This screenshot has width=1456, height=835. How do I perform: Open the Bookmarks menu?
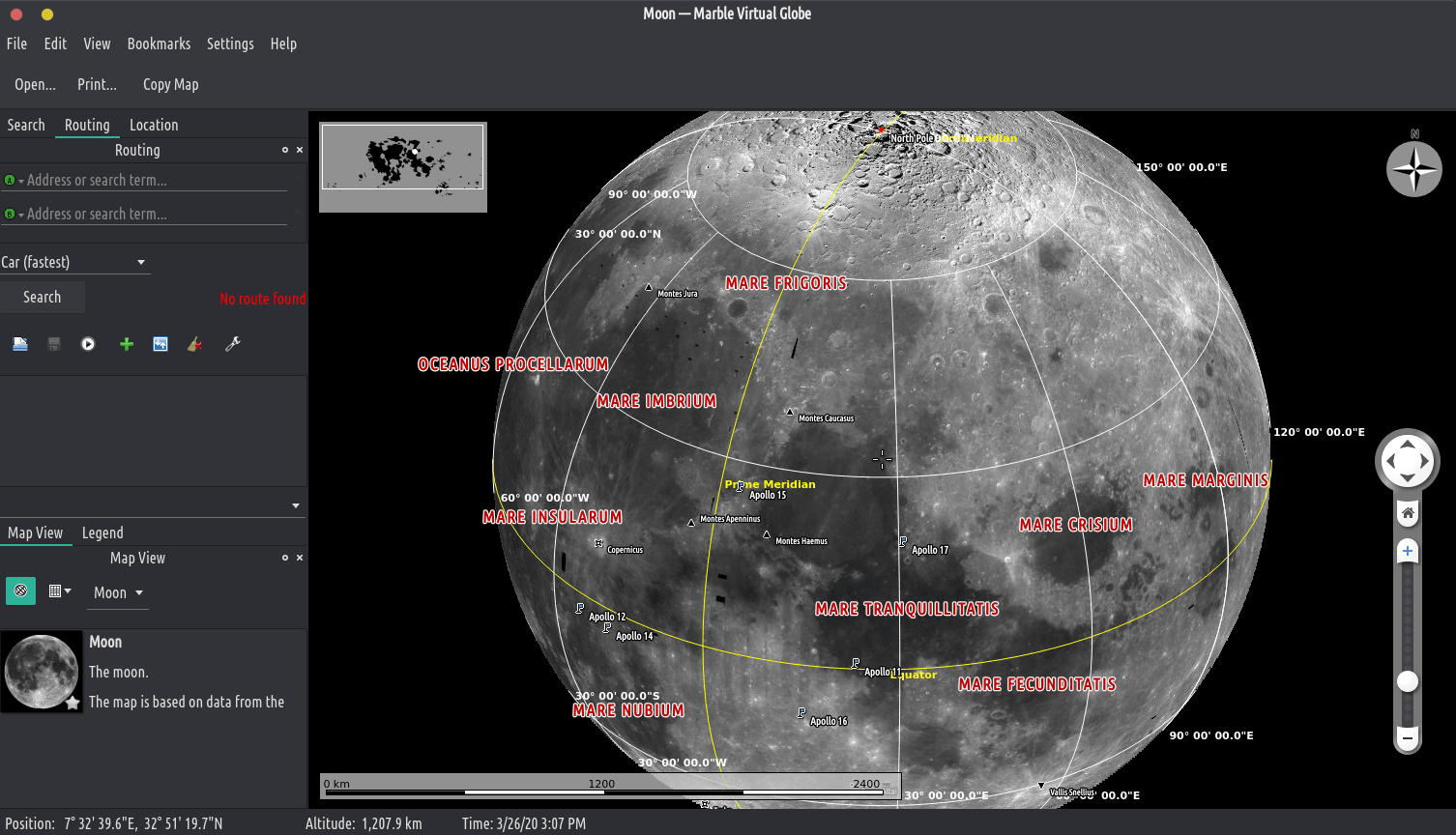point(159,43)
